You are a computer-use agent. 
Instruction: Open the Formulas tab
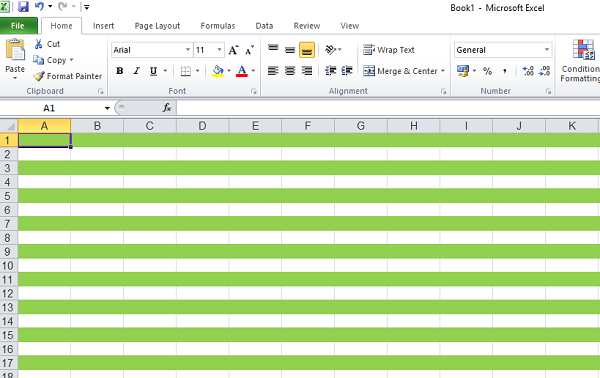(x=218, y=26)
